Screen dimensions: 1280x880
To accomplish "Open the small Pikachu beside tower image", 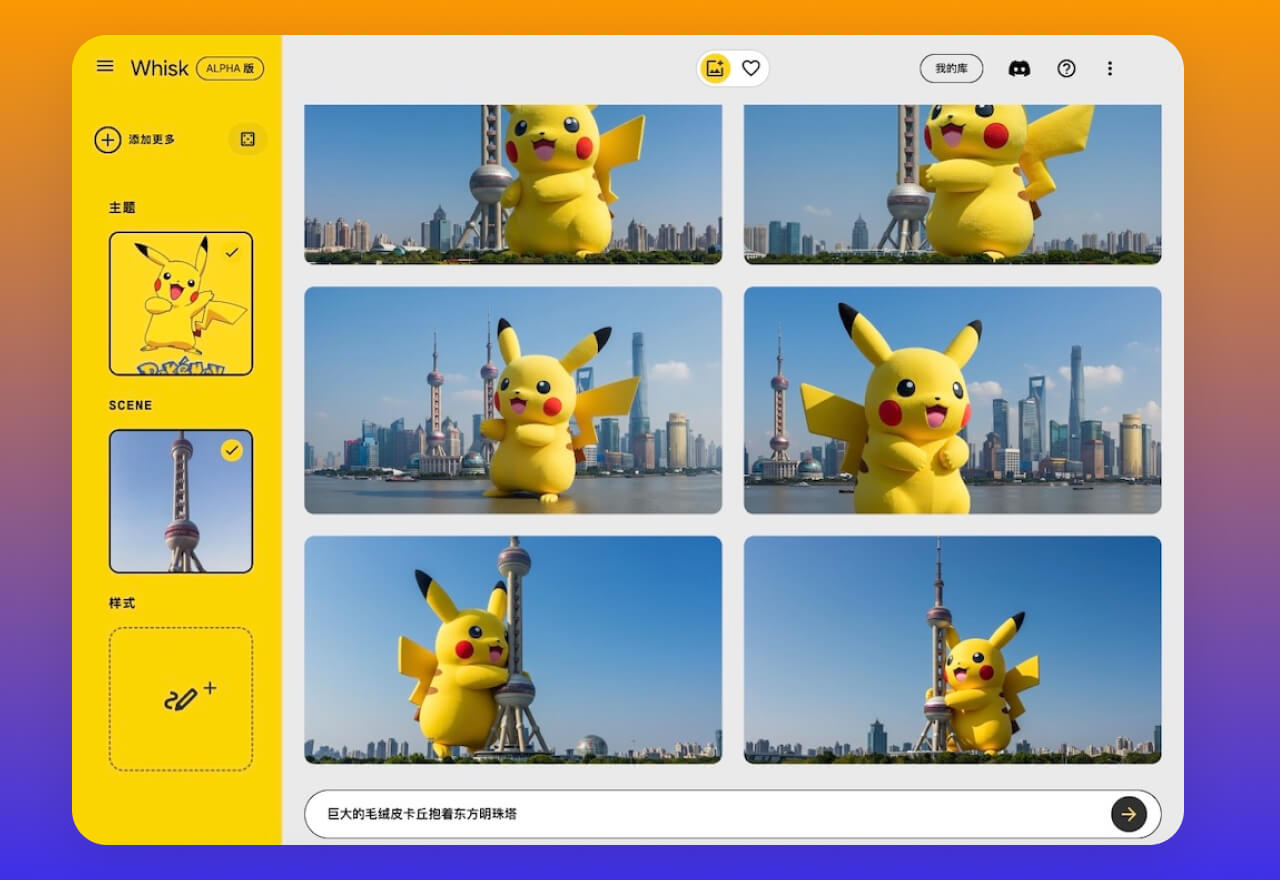I will point(952,649).
